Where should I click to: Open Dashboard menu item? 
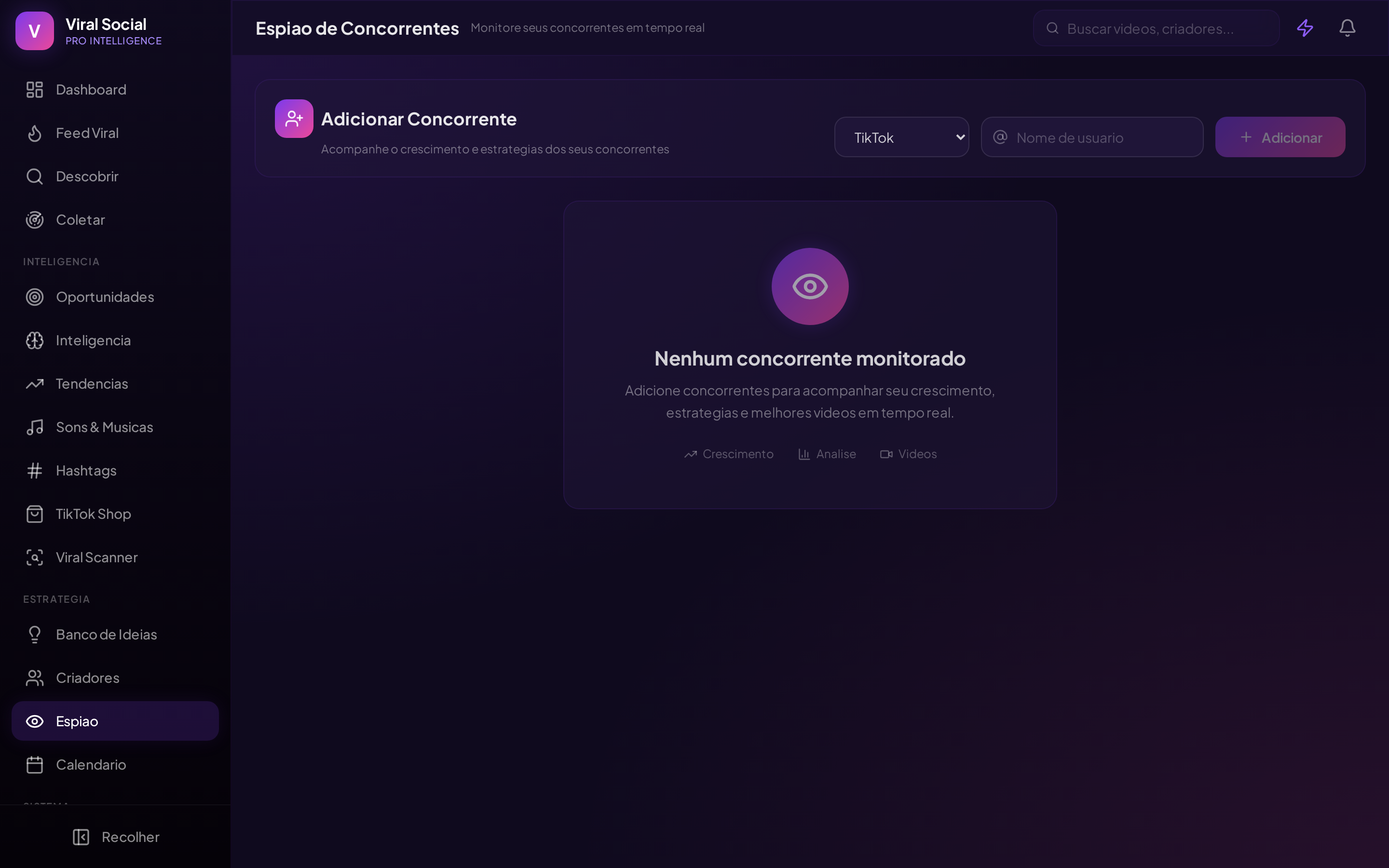click(x=115, y=90)
